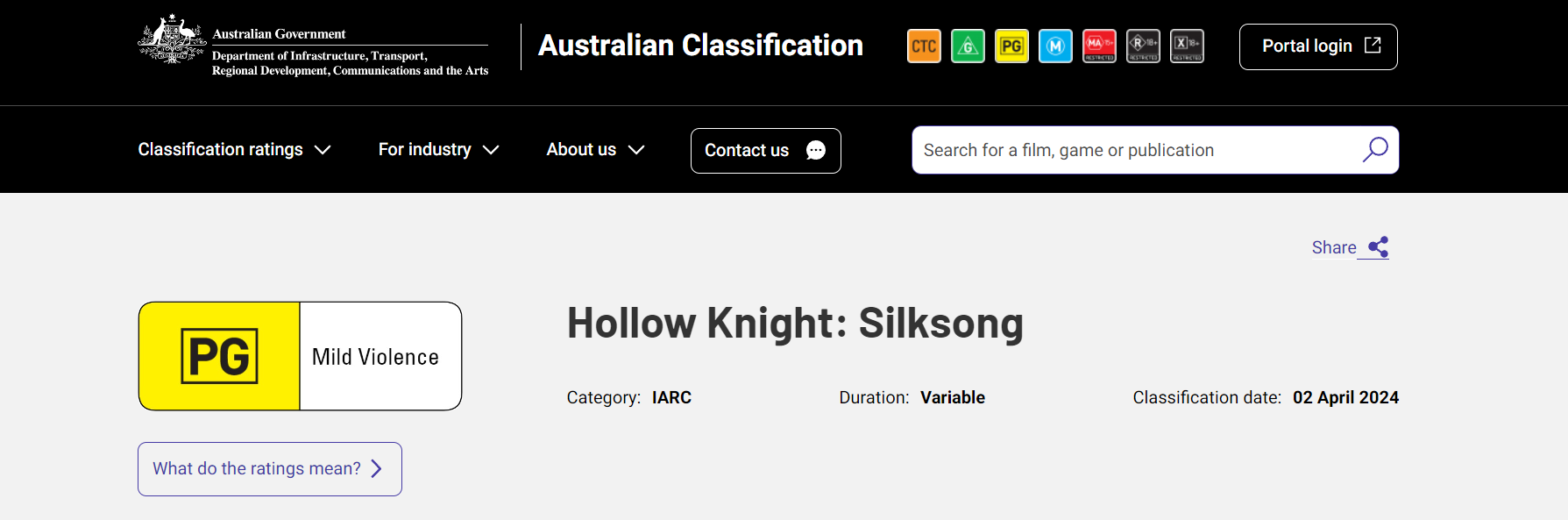Screen dimensions: 1568x520
Task: Click the Portal login button
Action: (1317, 46)
